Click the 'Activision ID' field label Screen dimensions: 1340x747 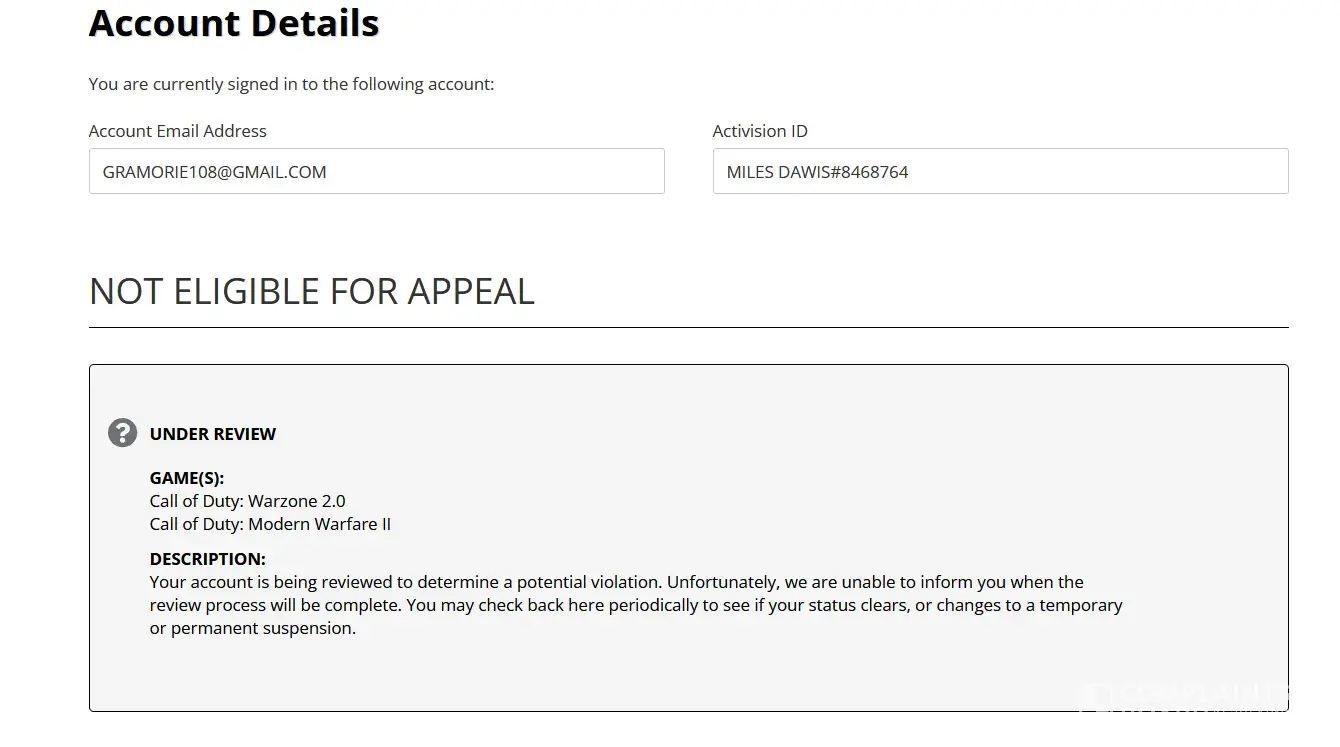pos(760,131)
